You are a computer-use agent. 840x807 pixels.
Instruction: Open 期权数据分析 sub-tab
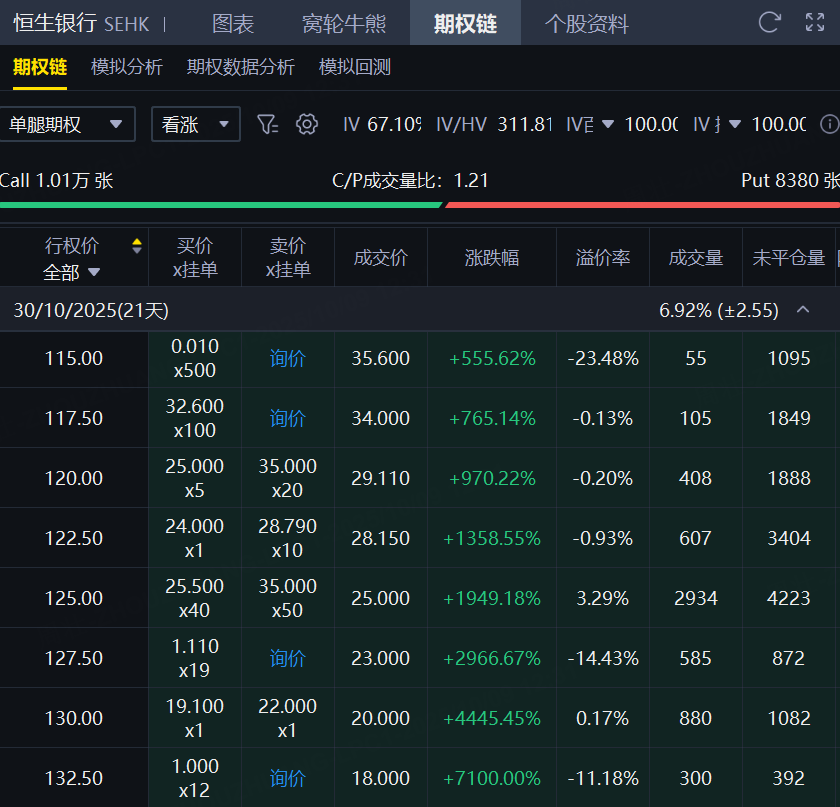point(240,67)
